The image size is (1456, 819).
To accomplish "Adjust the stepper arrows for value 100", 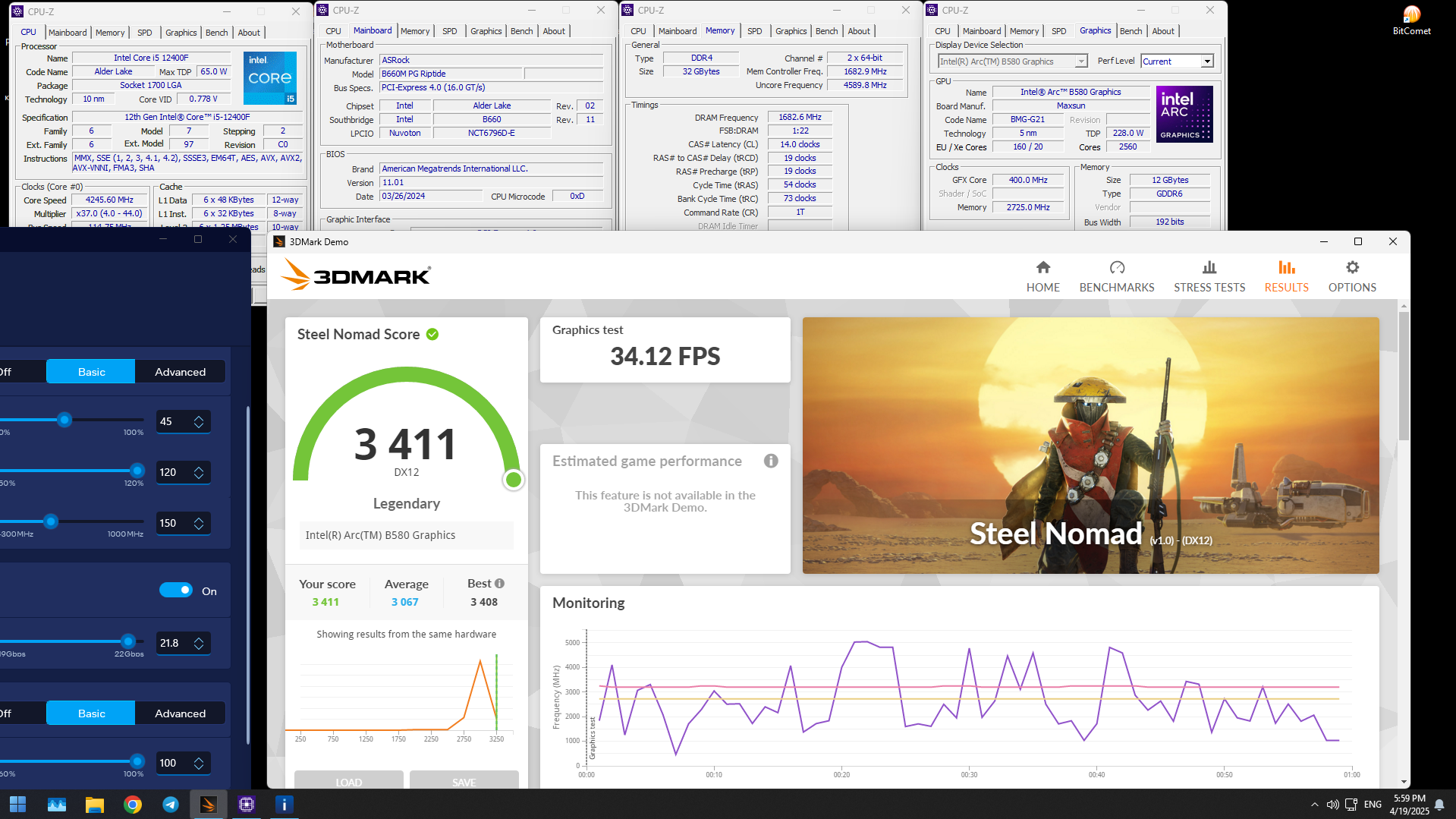I will point(199,763).
